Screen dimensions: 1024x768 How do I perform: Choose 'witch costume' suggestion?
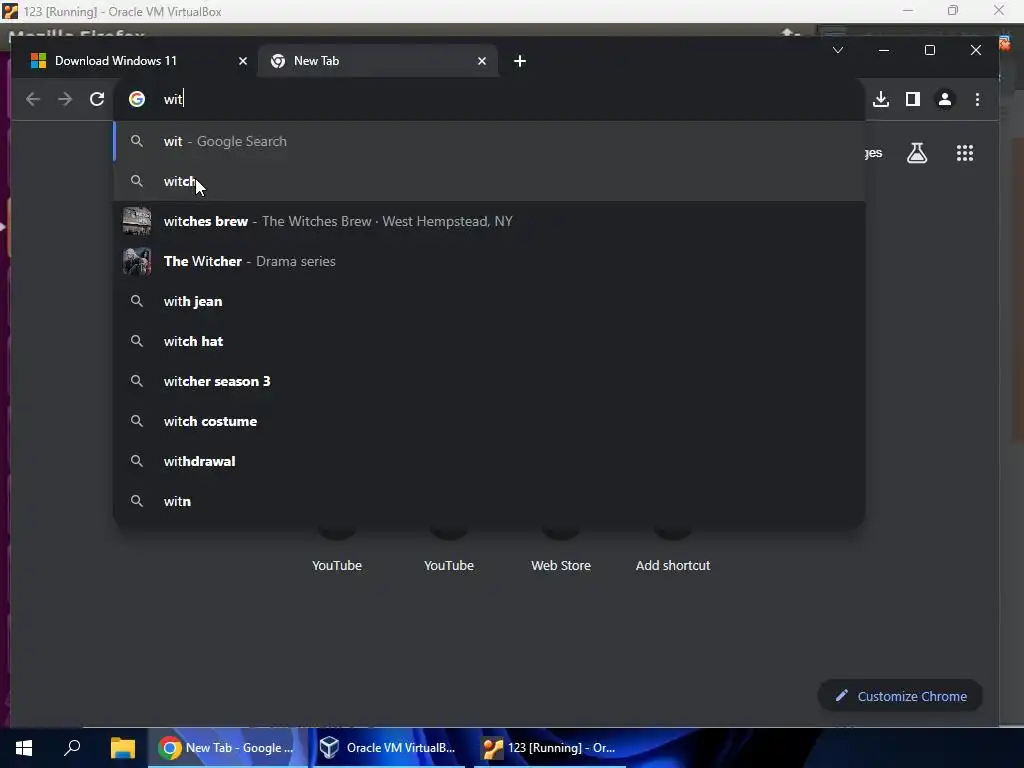pos(490,421)
